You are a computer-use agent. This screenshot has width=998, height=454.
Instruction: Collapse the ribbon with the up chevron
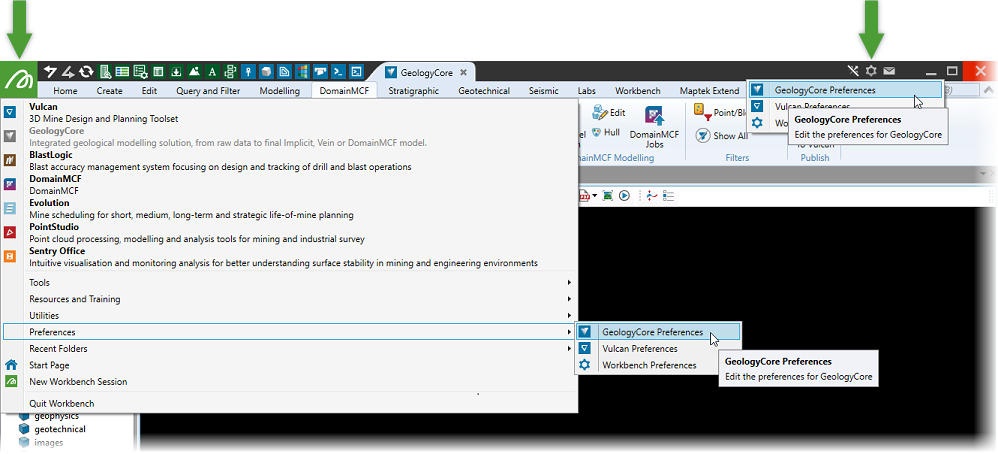[987, 90]
